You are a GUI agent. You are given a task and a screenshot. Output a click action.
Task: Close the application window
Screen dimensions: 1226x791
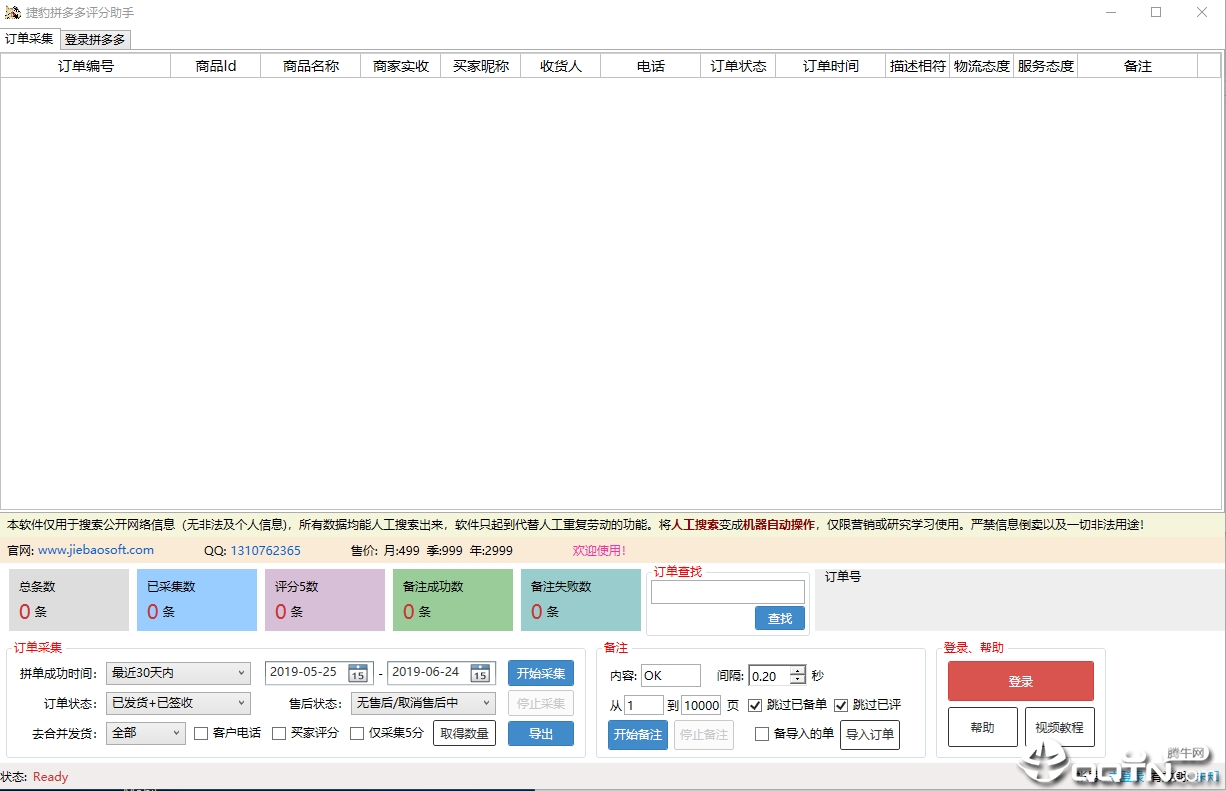pos(1202,13)
